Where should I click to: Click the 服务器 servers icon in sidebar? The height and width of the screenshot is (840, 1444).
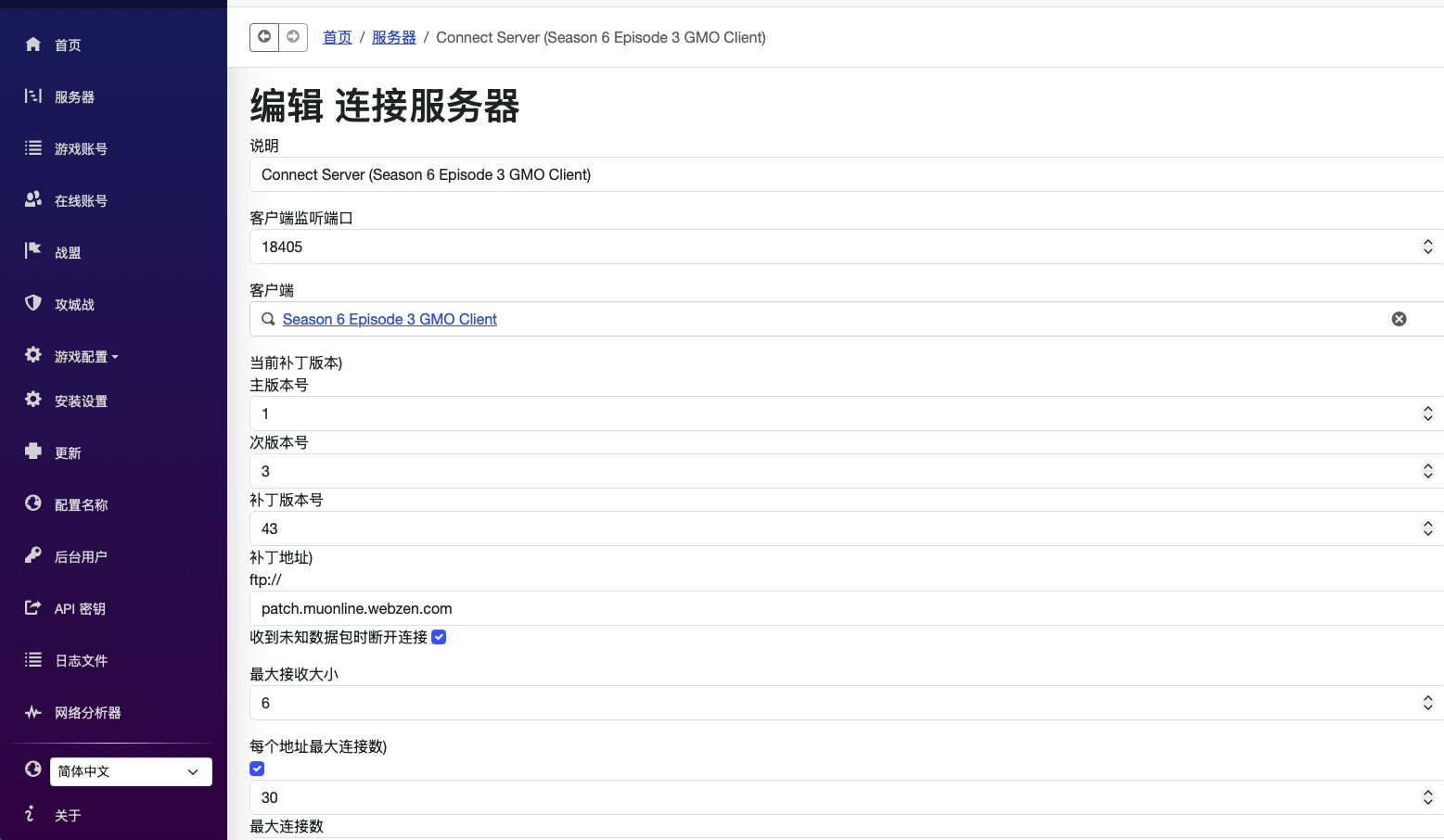point(33,95)
